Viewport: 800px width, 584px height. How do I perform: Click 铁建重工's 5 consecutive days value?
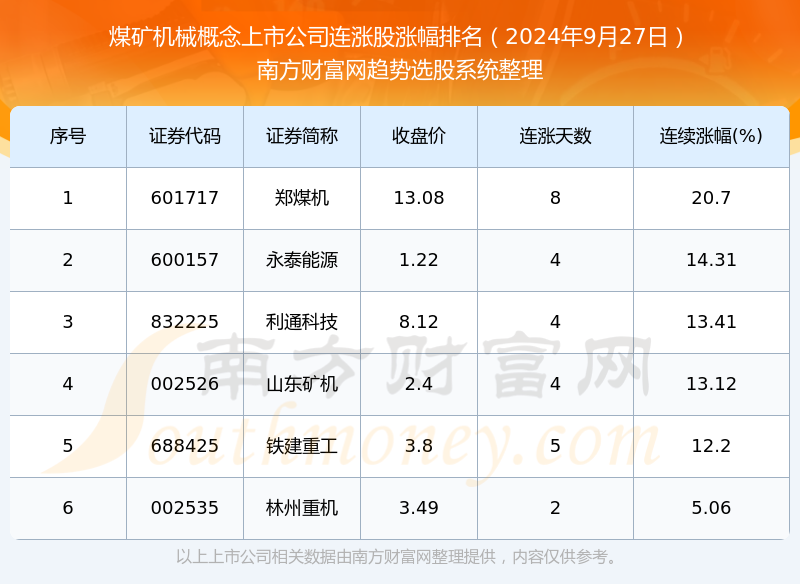(555, 446)
